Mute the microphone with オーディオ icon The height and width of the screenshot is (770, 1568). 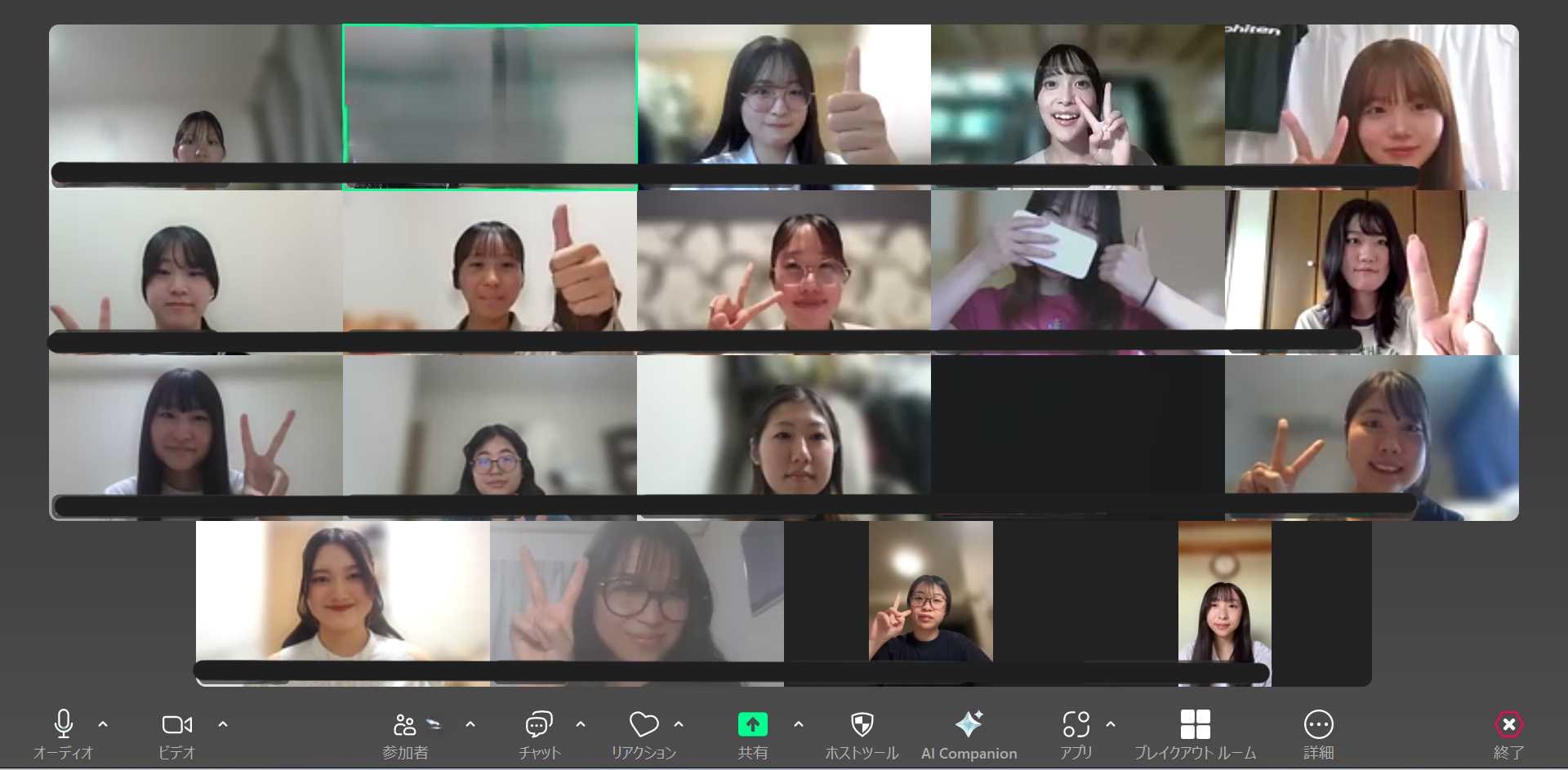[x=63, y=724]
